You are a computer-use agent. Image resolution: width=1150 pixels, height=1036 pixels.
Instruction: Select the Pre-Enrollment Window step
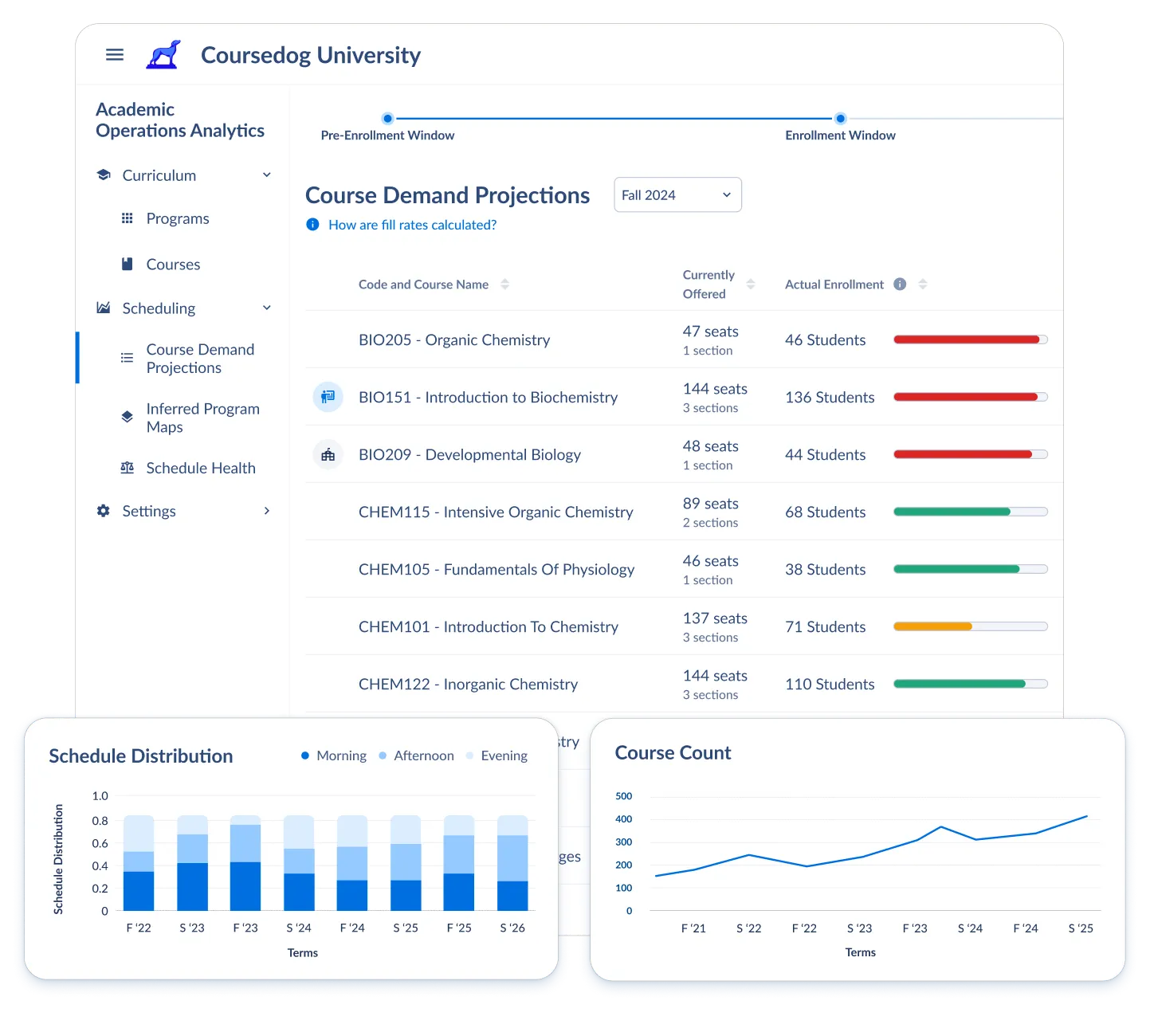click(x=387, y=118)
